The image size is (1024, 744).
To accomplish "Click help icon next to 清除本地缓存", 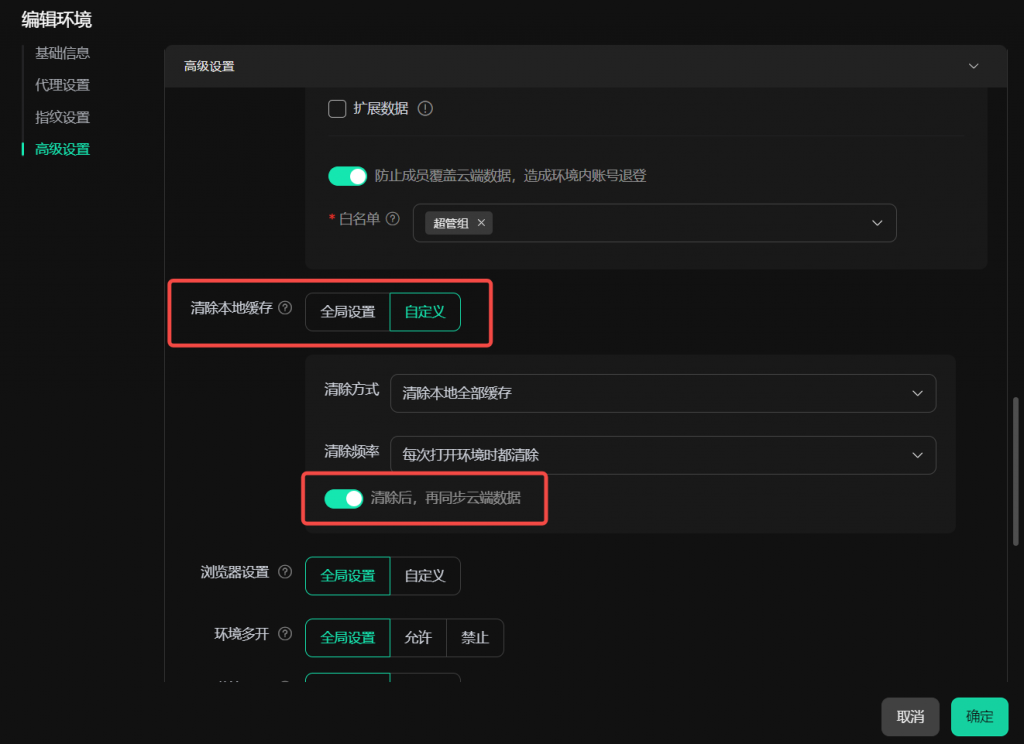I will click(x=285, y=308).
